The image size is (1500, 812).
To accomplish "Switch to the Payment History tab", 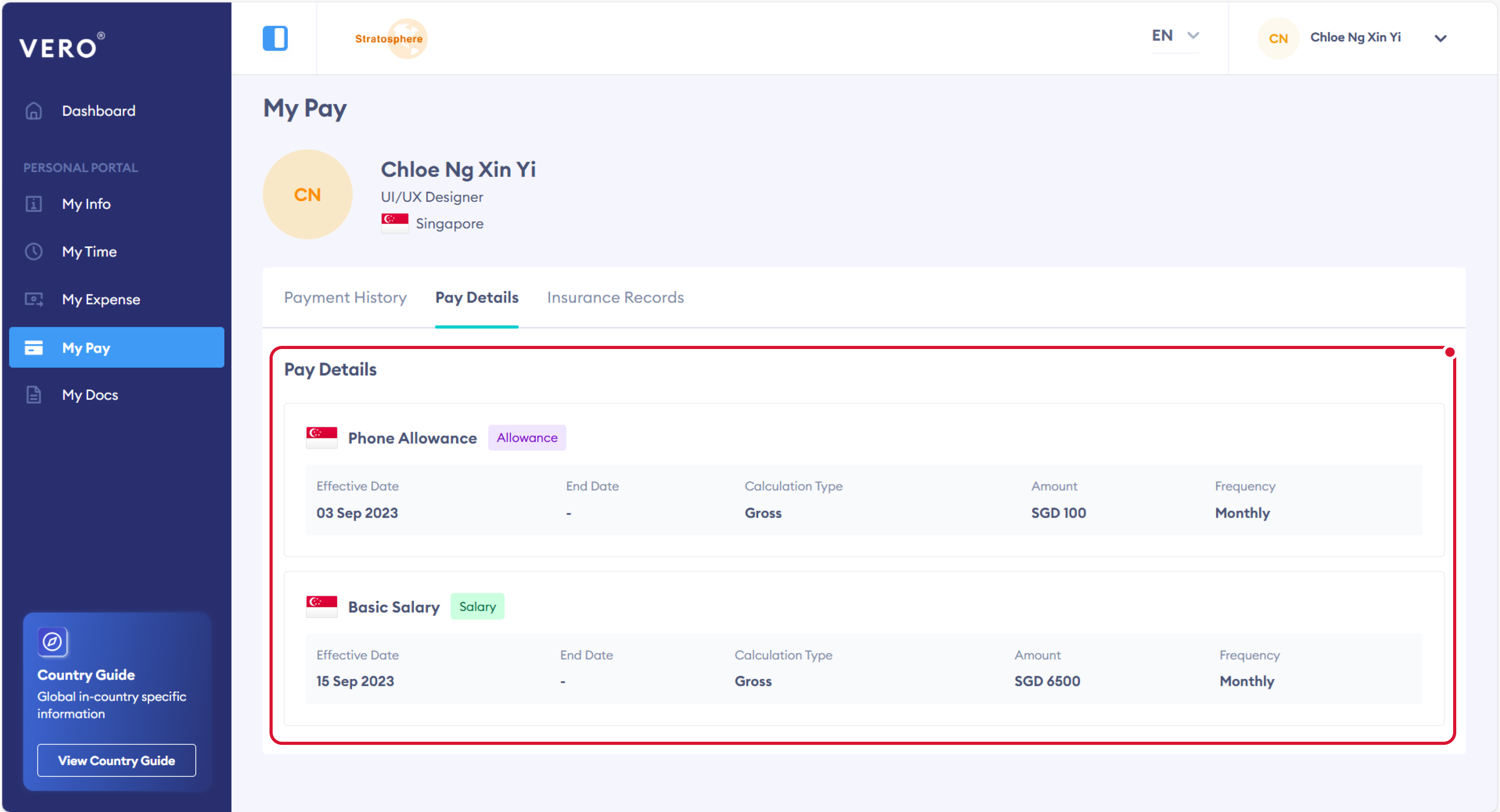I will 345,297.
